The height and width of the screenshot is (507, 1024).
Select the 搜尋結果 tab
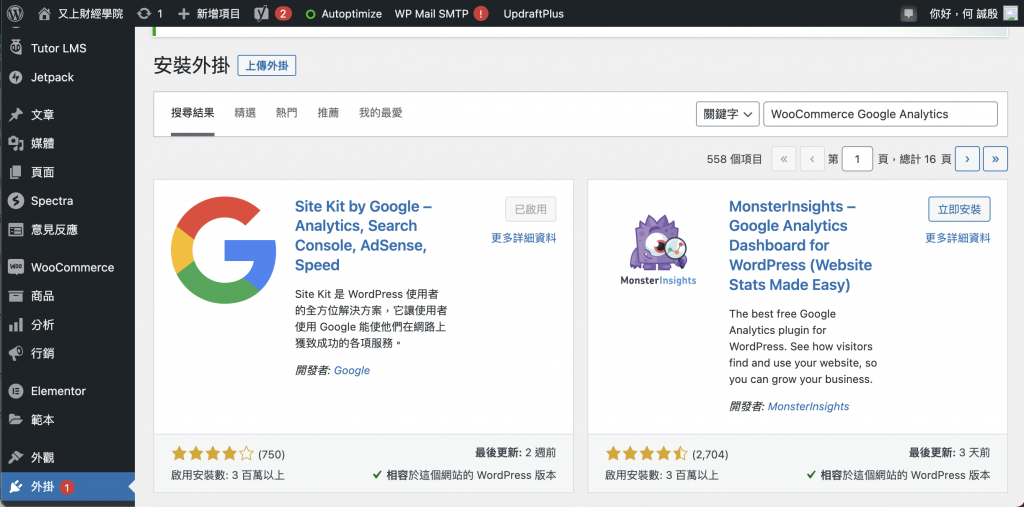193,113
